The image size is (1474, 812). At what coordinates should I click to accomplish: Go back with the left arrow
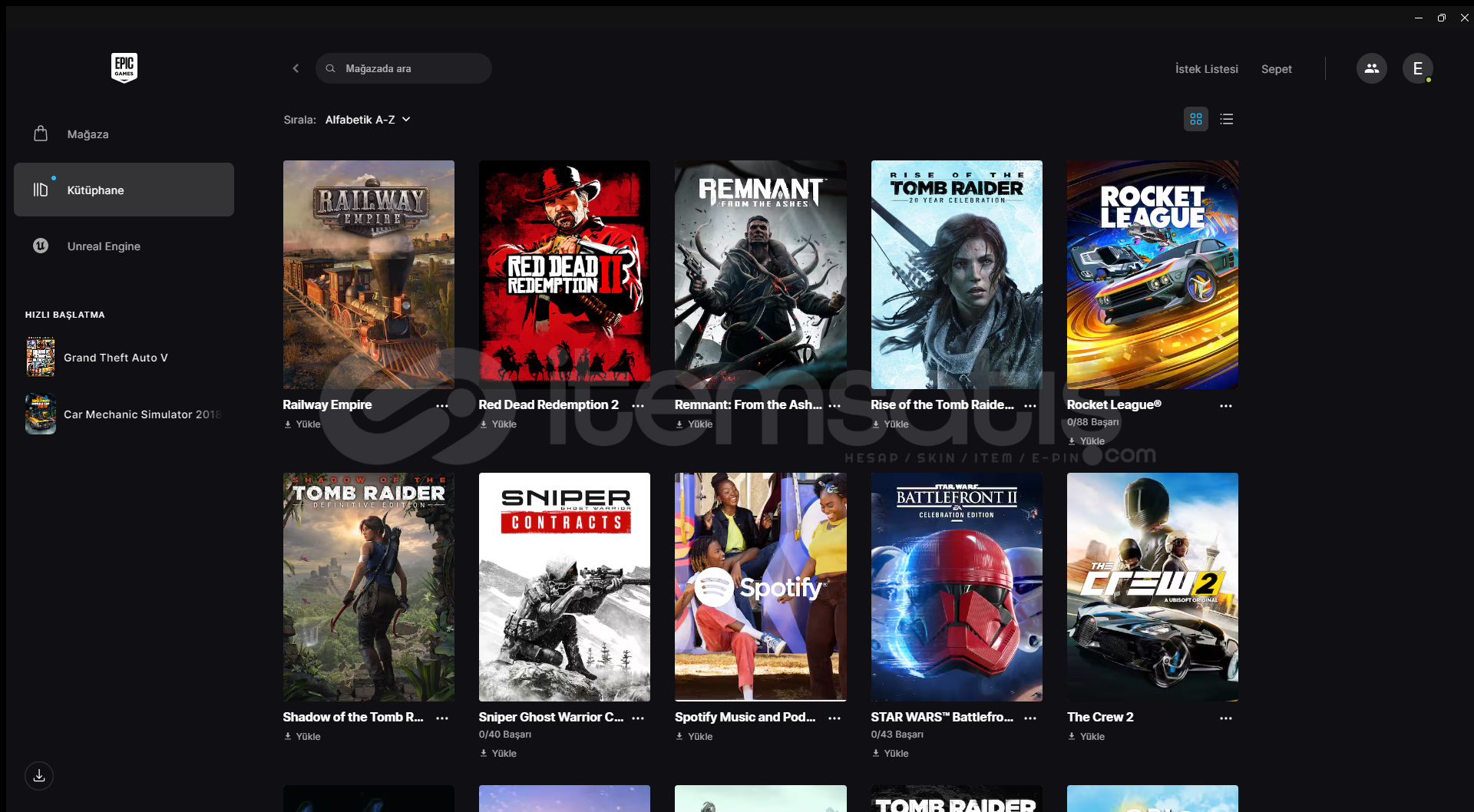pyautogui.click(x=296, y=68)
